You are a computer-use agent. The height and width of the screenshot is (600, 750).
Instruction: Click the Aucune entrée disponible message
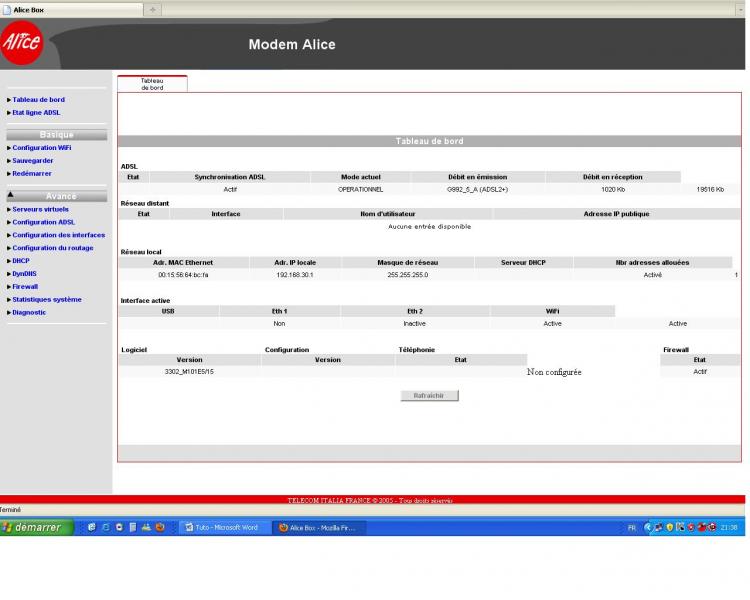tap(429, 227)
